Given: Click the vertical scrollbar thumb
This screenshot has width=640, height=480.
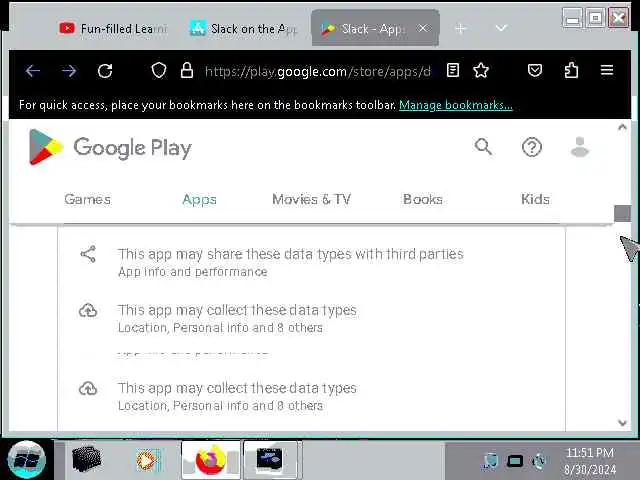Looking at the screenshot, I should pos(622,213).
